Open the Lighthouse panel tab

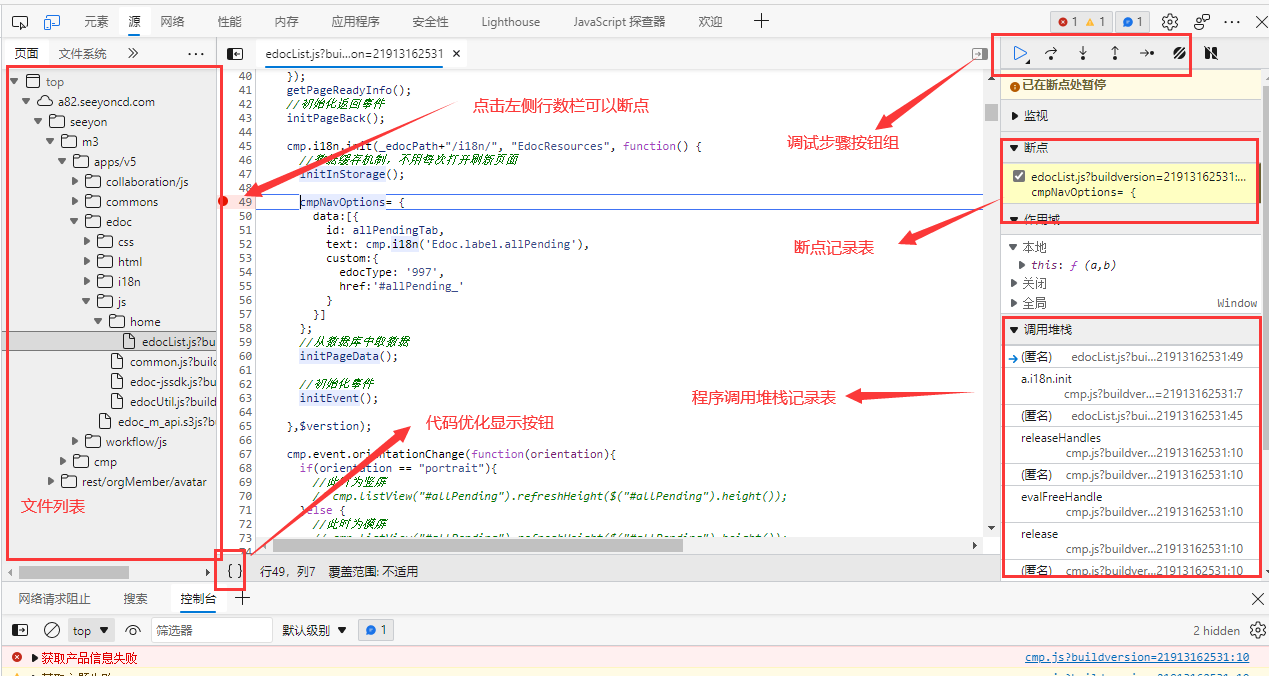[510, 21]
